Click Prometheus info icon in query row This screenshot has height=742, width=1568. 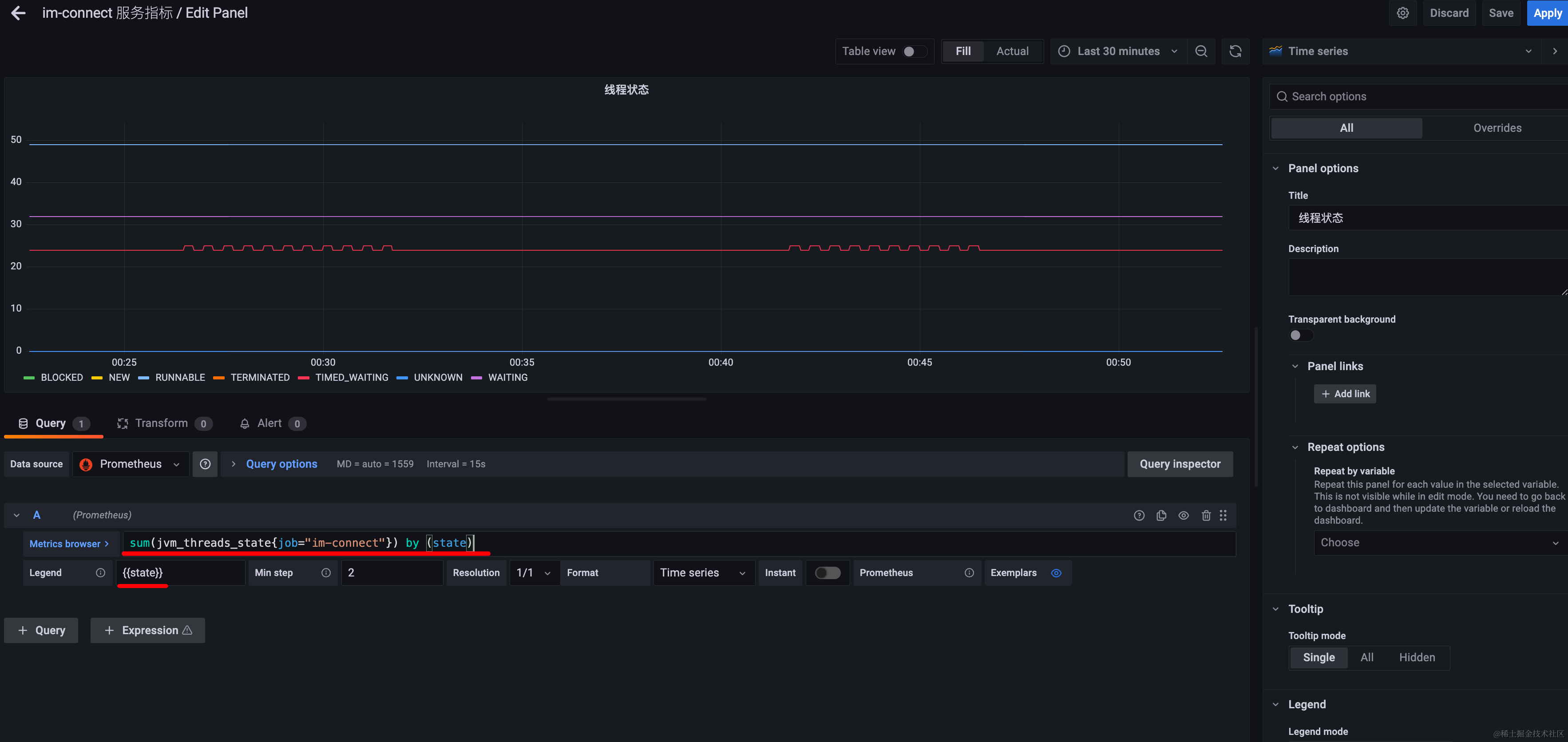coord(969,573)
